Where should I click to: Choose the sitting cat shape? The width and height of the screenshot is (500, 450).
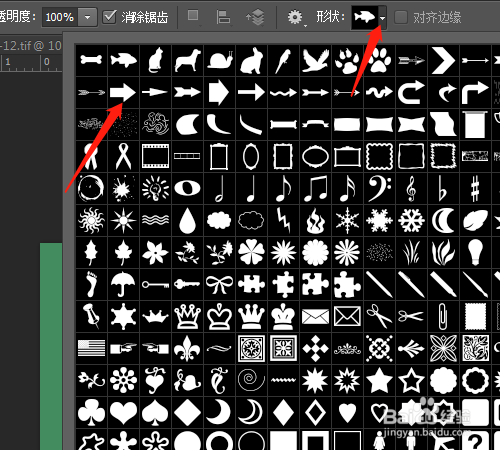(x=155, y=60)
